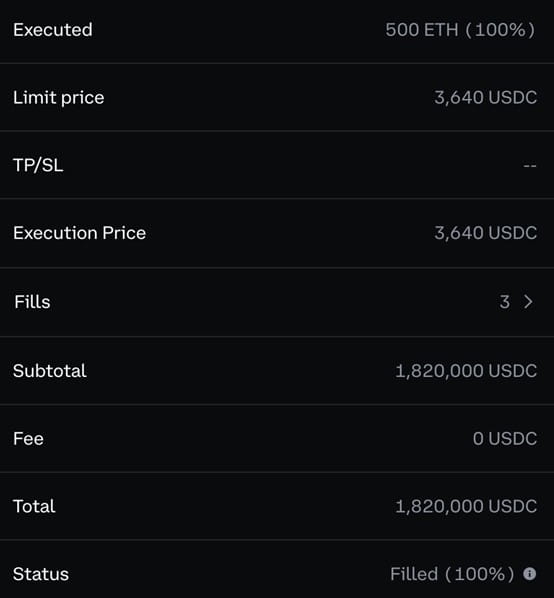Click the Subtotal label
The image size is (554, 598).
50,371
